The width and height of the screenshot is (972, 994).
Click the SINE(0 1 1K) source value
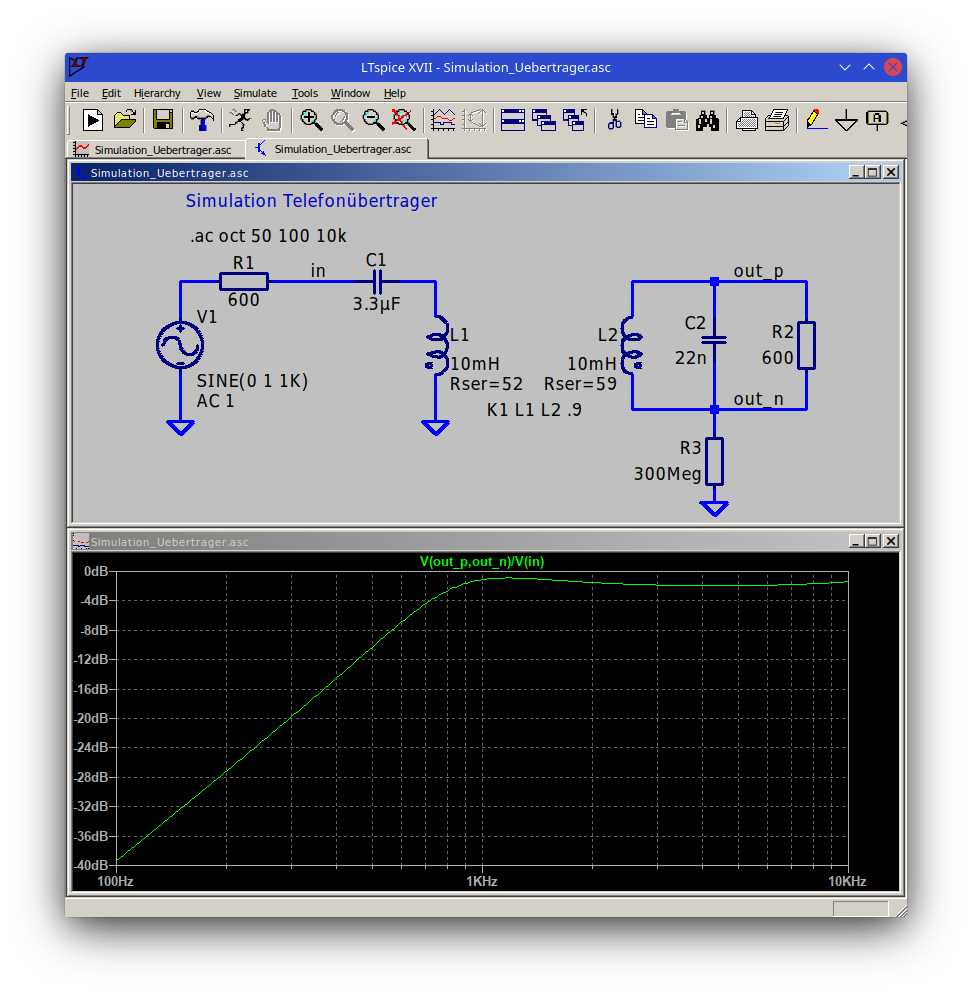tap(252, 381)
